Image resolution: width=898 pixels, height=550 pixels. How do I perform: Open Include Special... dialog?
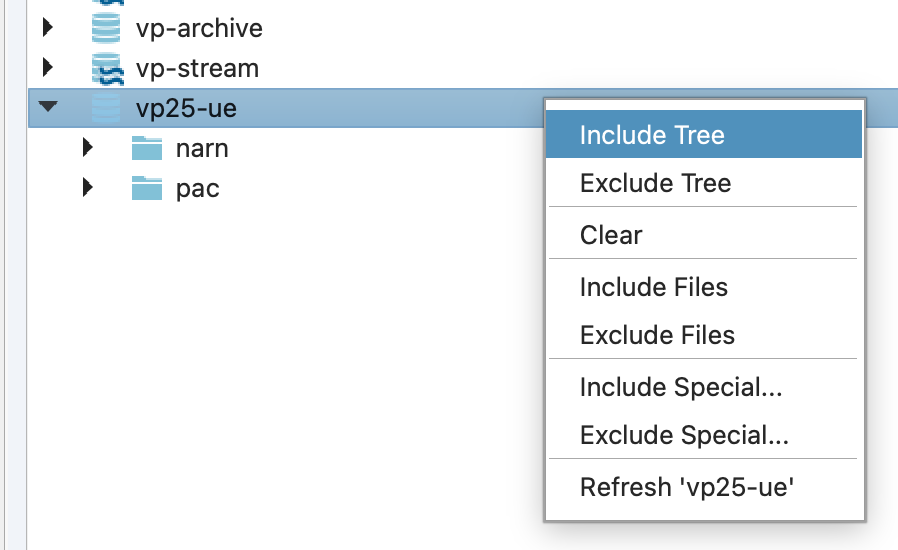click(681, 387)
